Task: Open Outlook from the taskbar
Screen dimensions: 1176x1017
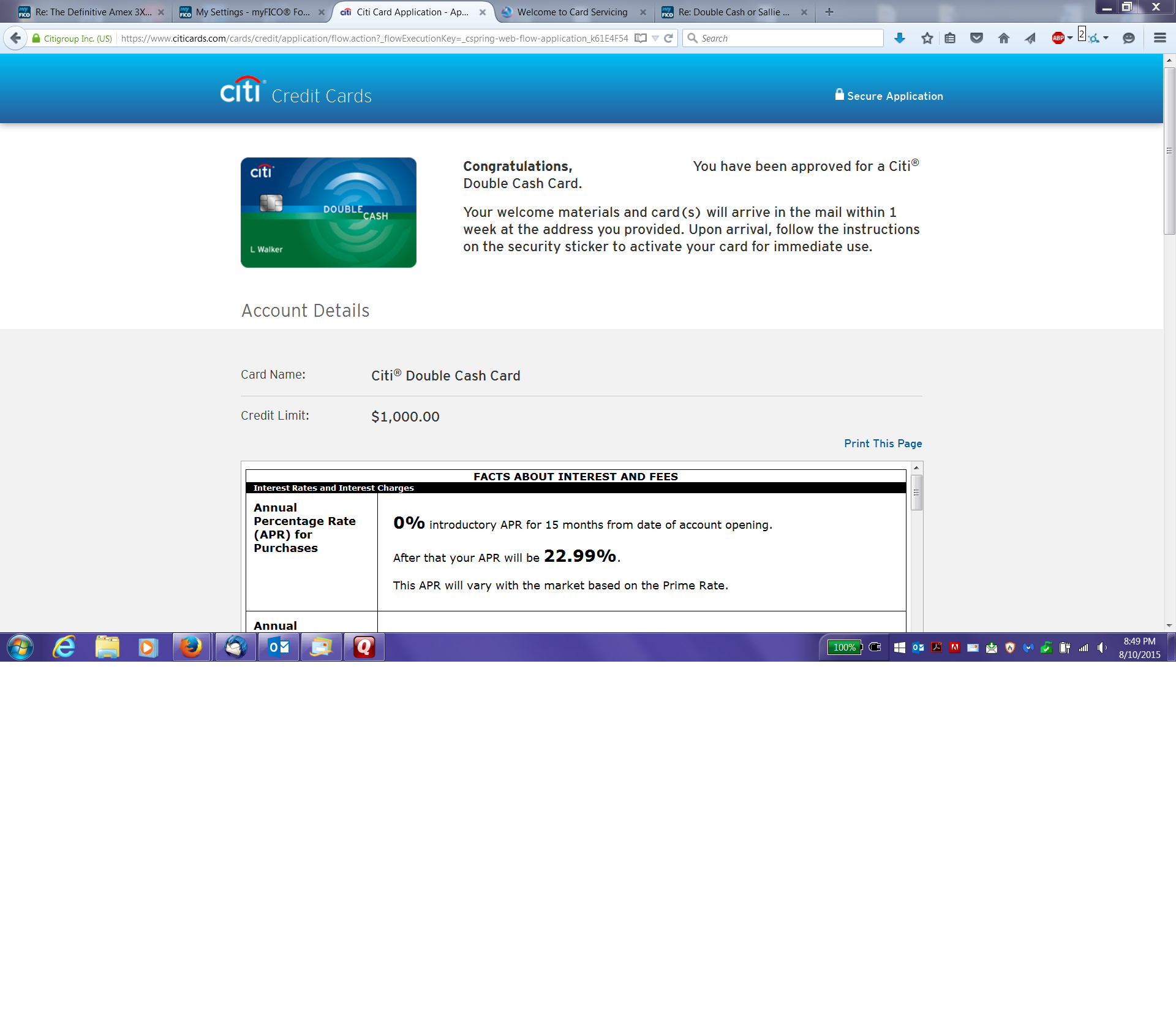Action: click(279, 647)
